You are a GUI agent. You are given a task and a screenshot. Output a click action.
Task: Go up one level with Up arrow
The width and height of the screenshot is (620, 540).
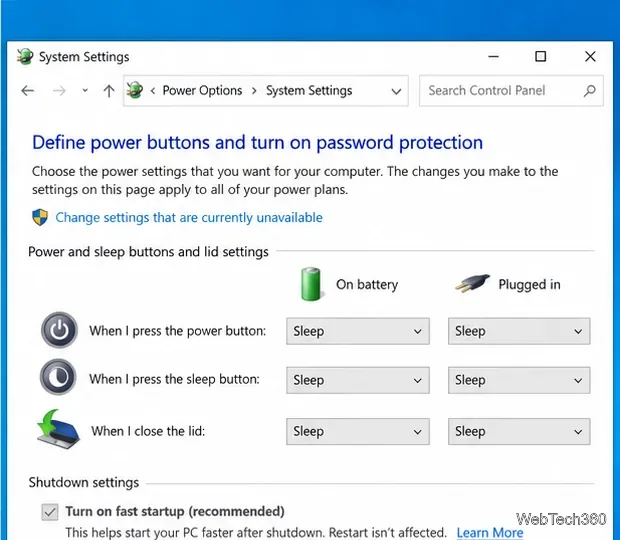pos(109,91)
